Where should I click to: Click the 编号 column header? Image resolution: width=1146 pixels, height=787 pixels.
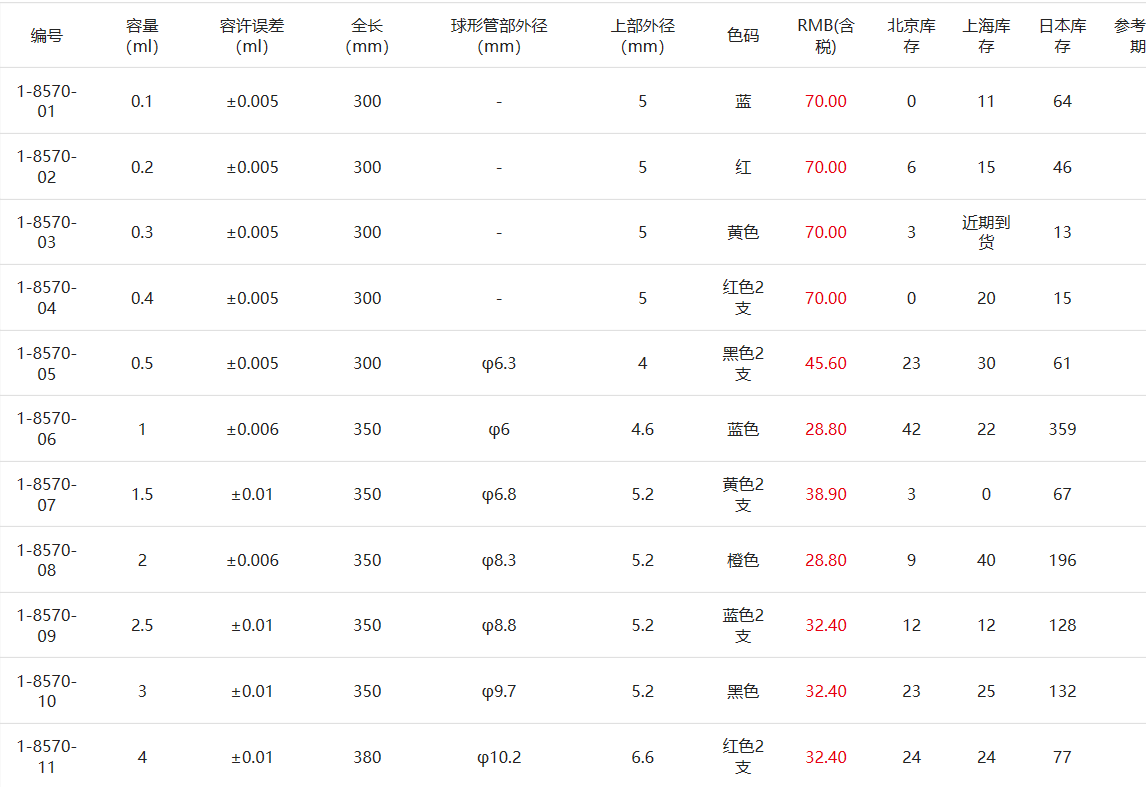click(x=47, y=36)
